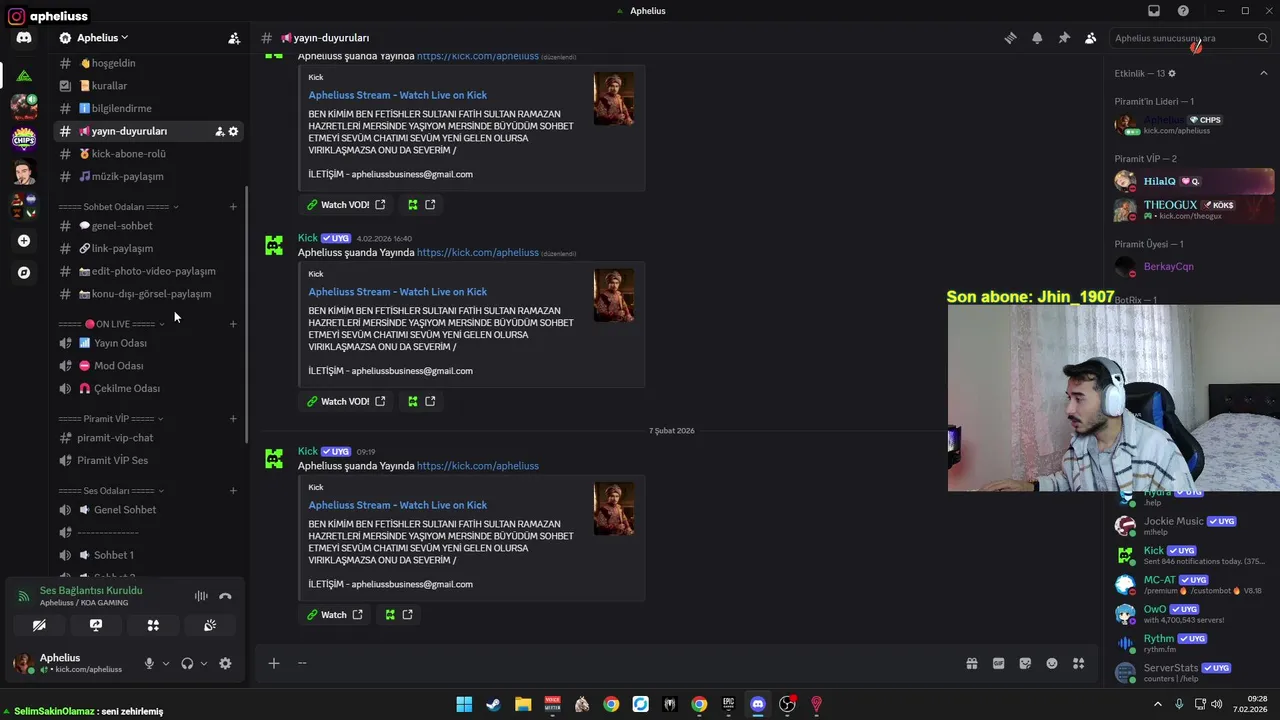The width and height of the screenshot is (1280, 720).
Task: Open emoji picker
Action: pyautogui.click(x=1052, y=663)
